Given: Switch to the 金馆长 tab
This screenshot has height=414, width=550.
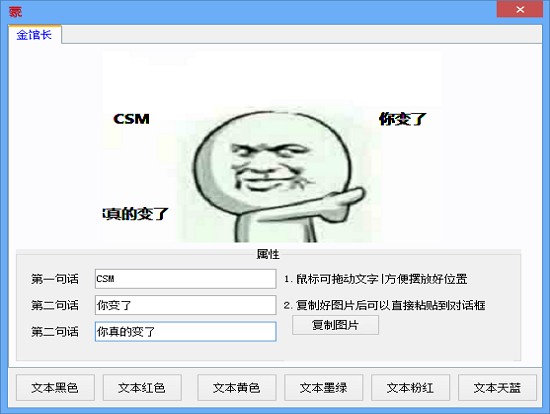Looking at the screenshot, I should click(x=34, y=34).
